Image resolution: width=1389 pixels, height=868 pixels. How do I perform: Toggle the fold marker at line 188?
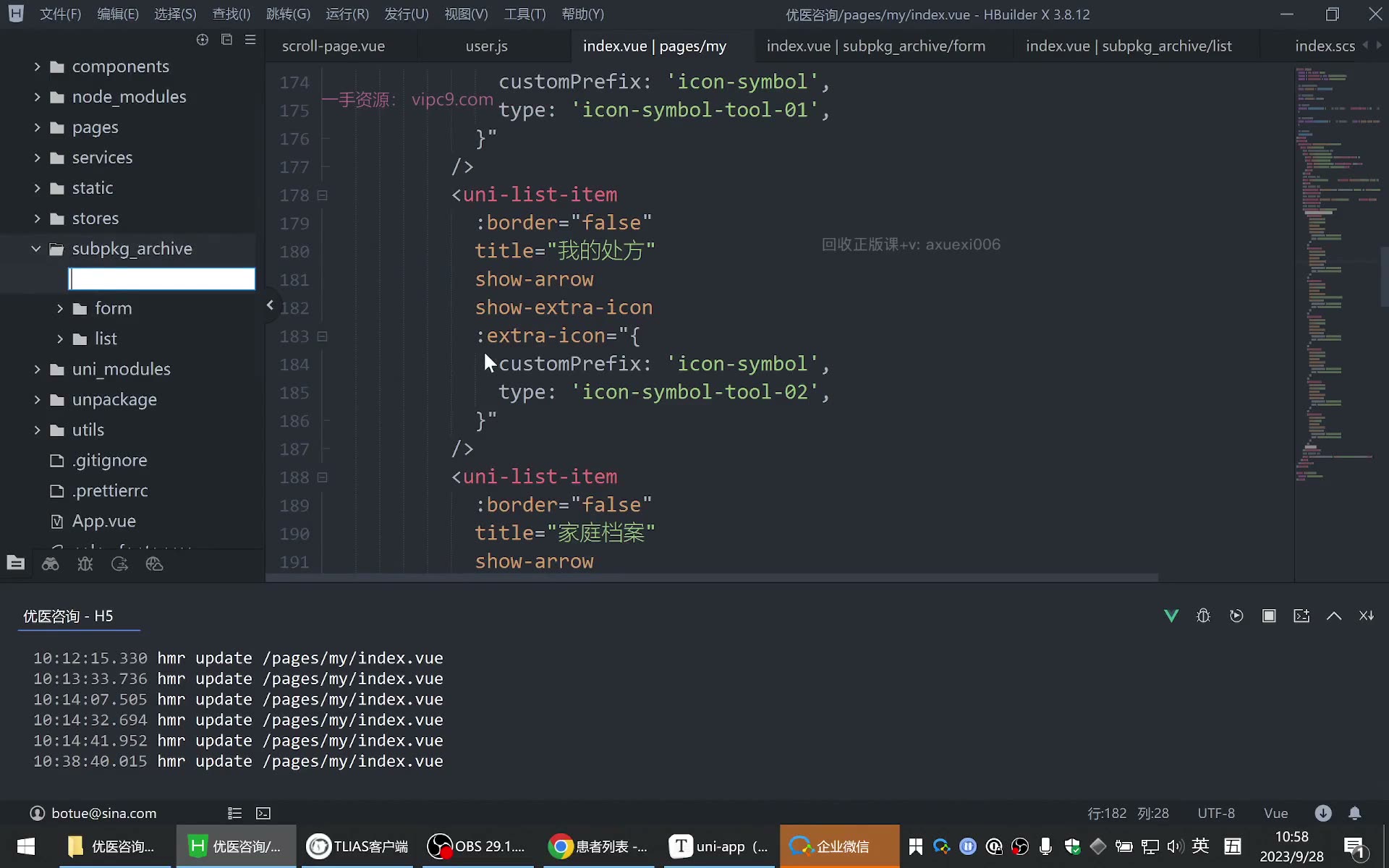[x=323, y=477]
